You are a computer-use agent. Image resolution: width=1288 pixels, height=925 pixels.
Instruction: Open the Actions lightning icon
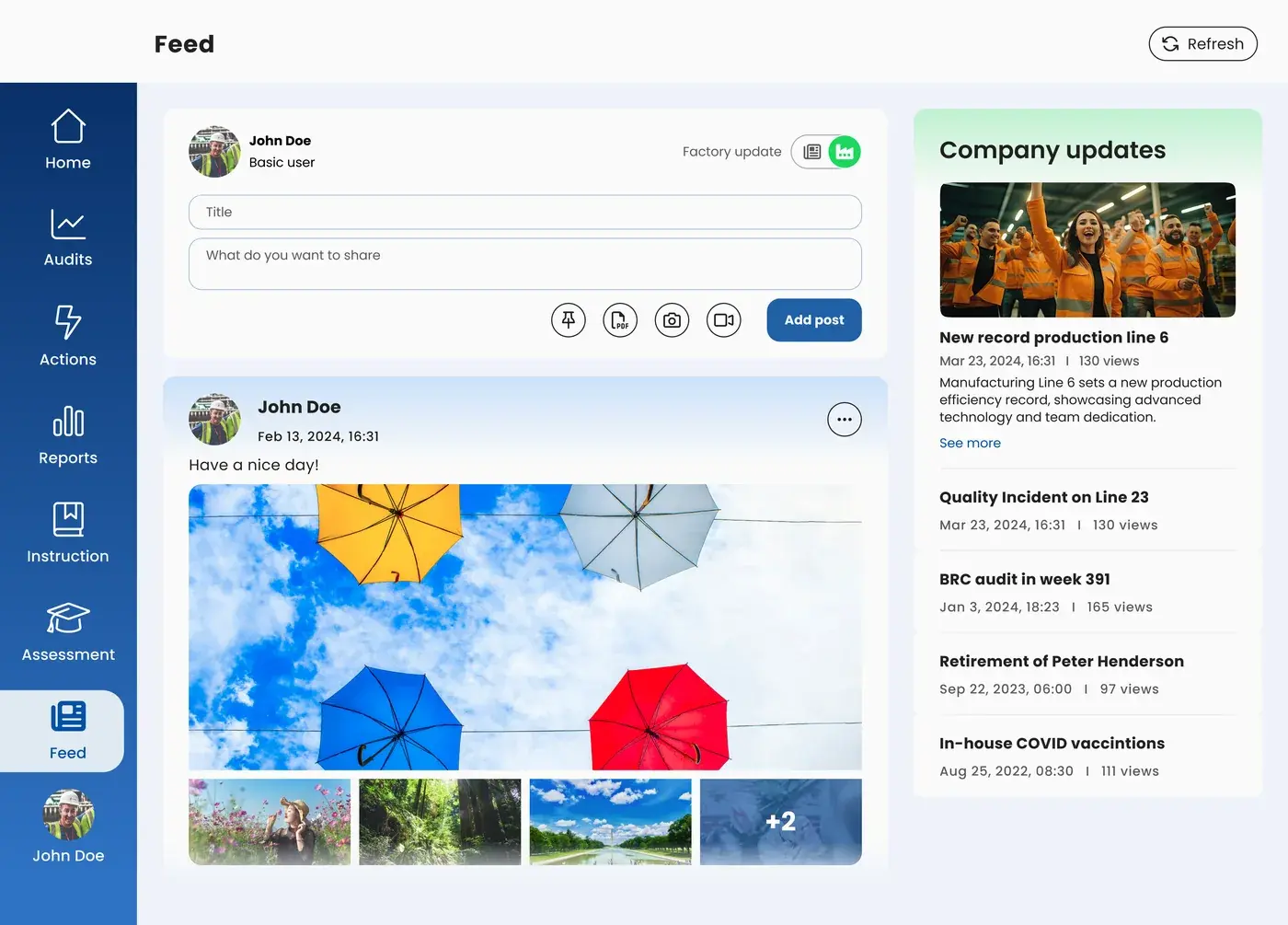pyautogui.click(x=68, y=321)
